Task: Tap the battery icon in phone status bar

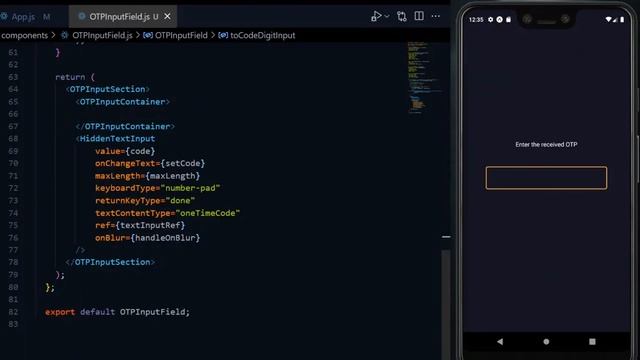Action: point(622,20)
